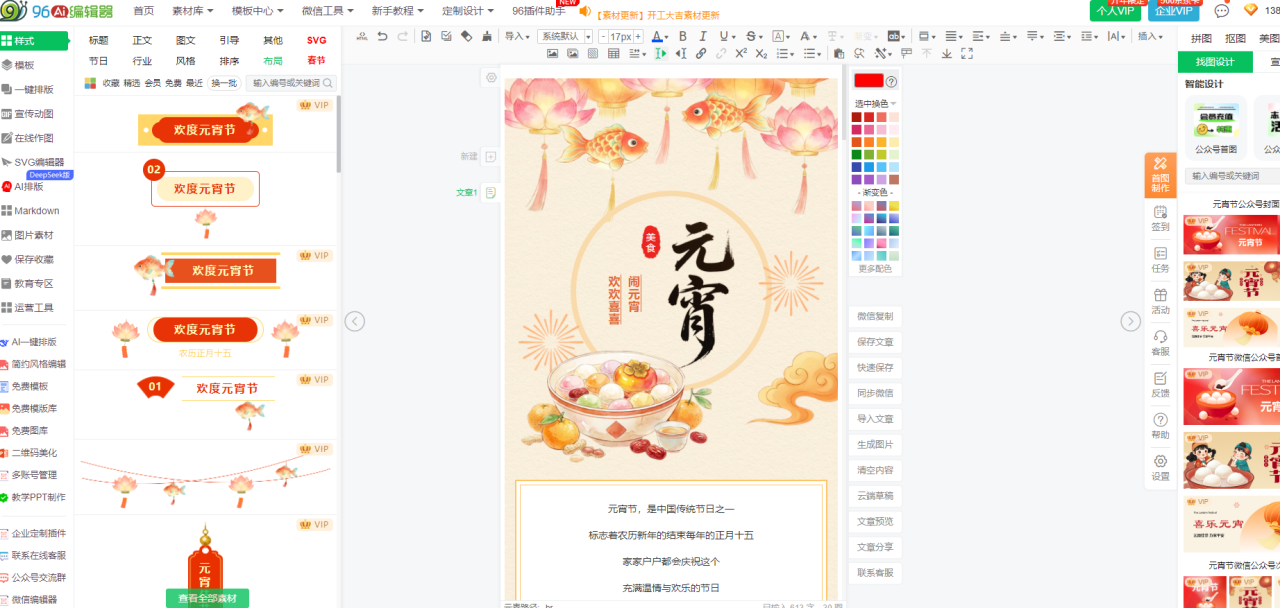Screen dimensions: 1280x608
Task: Click the superscript X² icon
Action: 741,54
